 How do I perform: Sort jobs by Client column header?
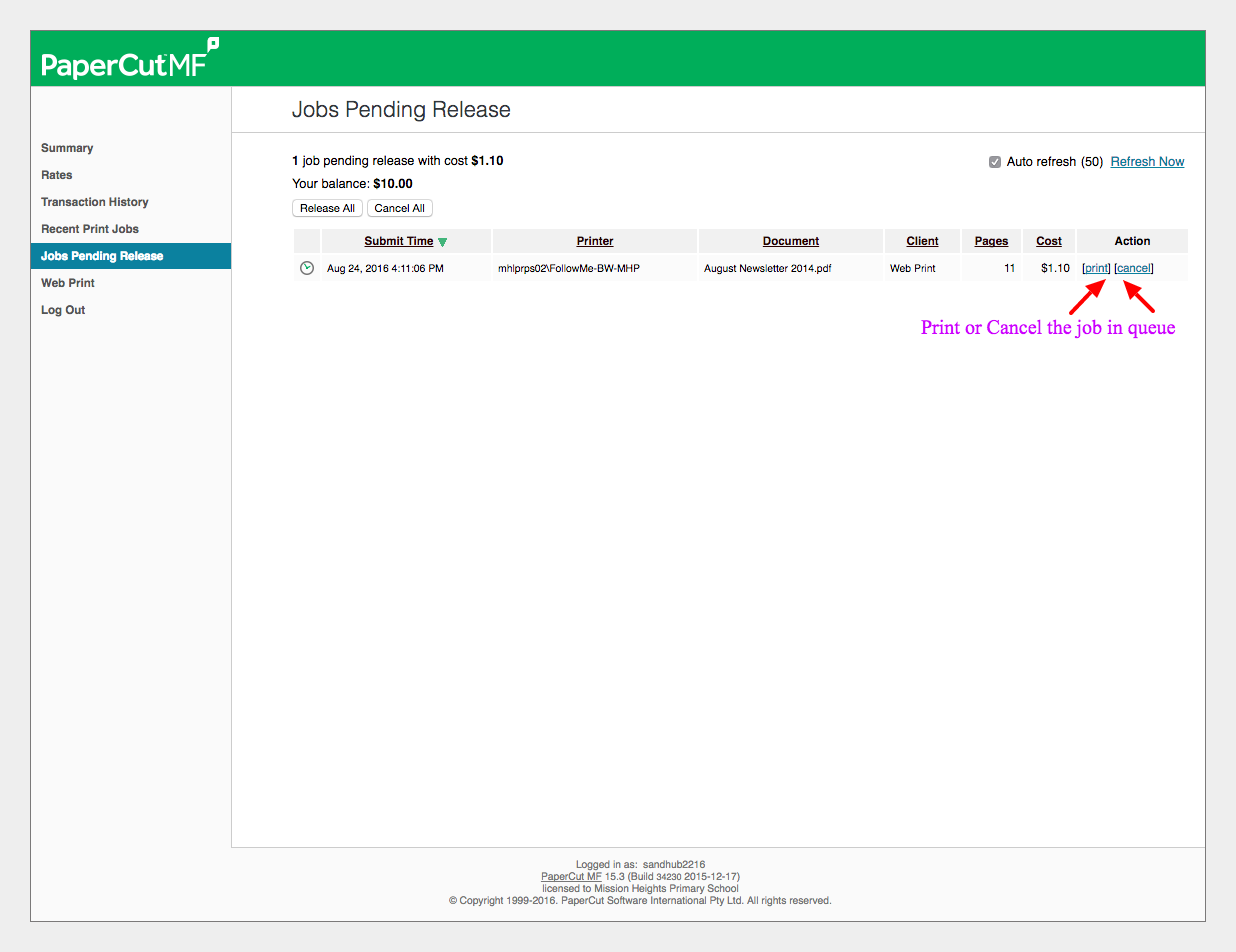click(x=922, y=241)
